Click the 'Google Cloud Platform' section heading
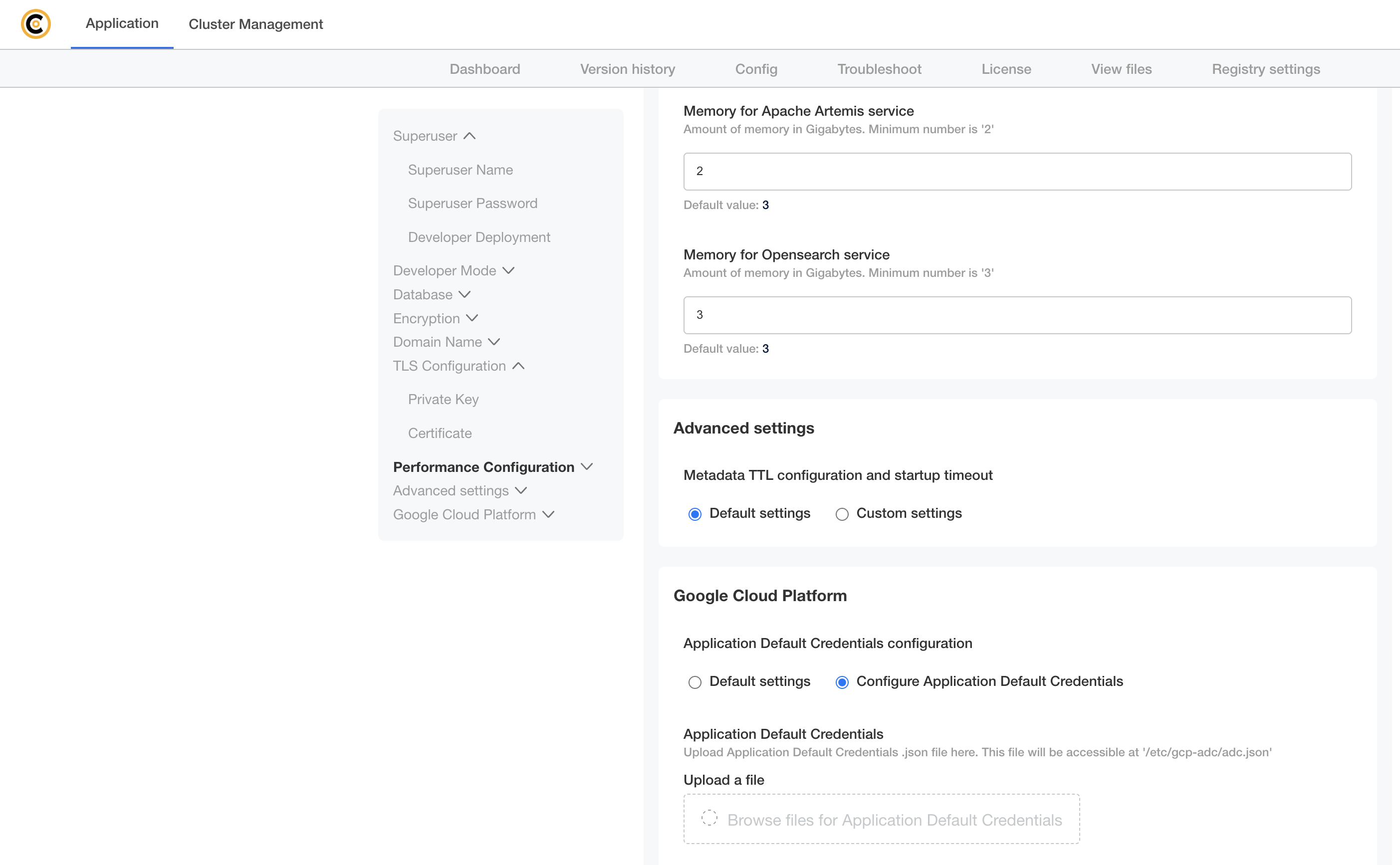The height and width of the screenshot is (865, 1400). pos(760,596)
